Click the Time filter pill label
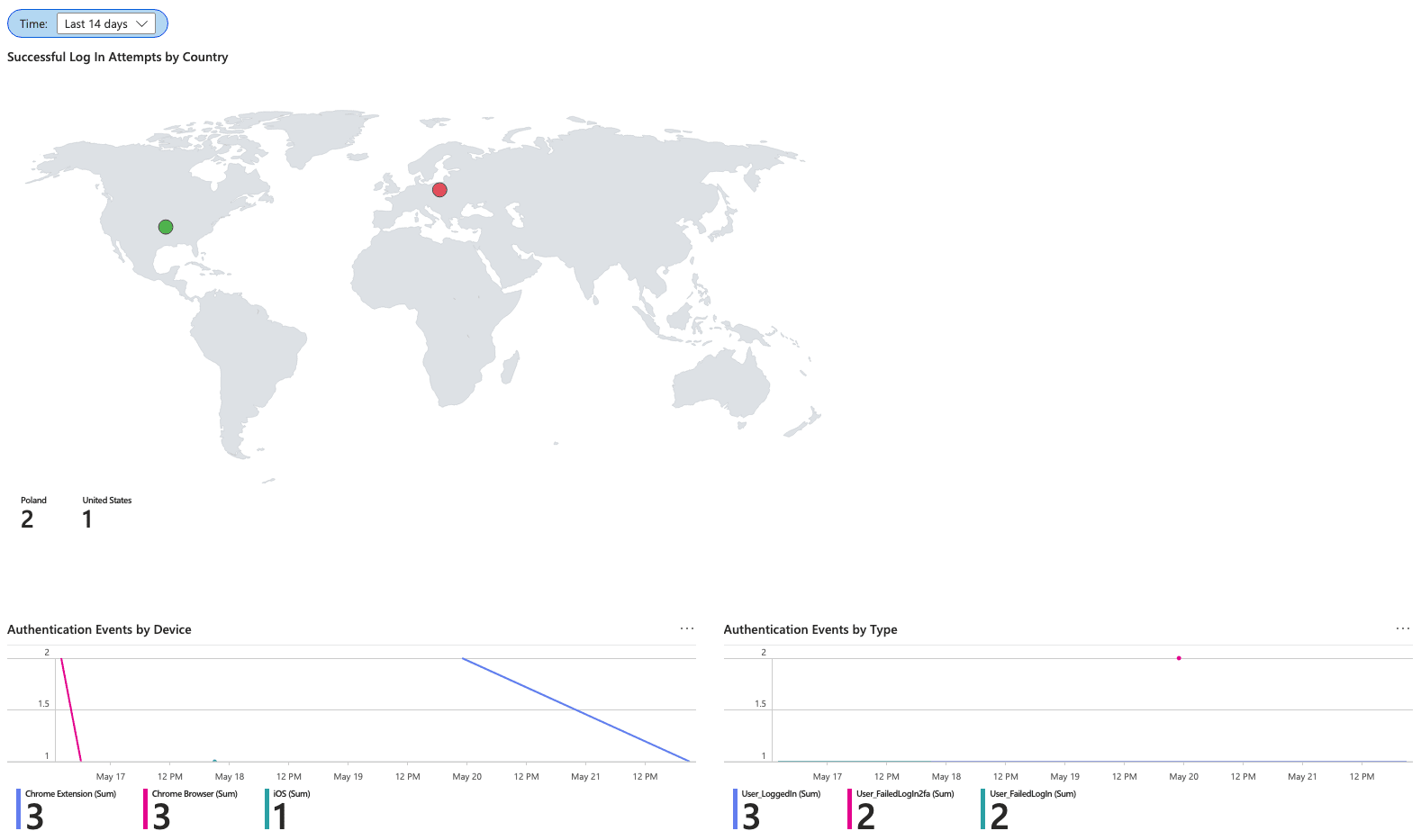The height and width of the screenshot is (840, 1421). tap(33, 24)
